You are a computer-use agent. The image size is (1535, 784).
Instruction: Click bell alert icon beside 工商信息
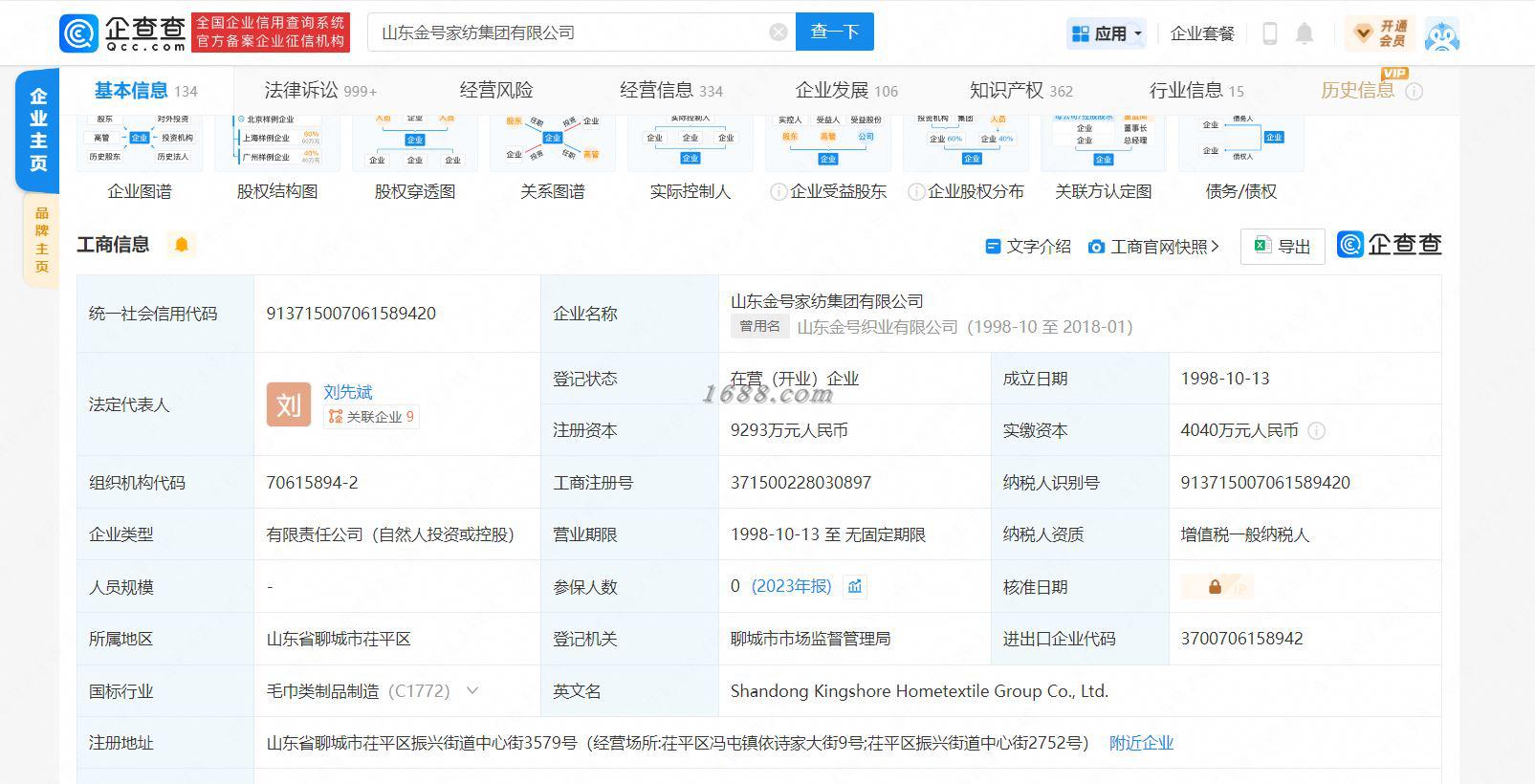pos(181,245)
